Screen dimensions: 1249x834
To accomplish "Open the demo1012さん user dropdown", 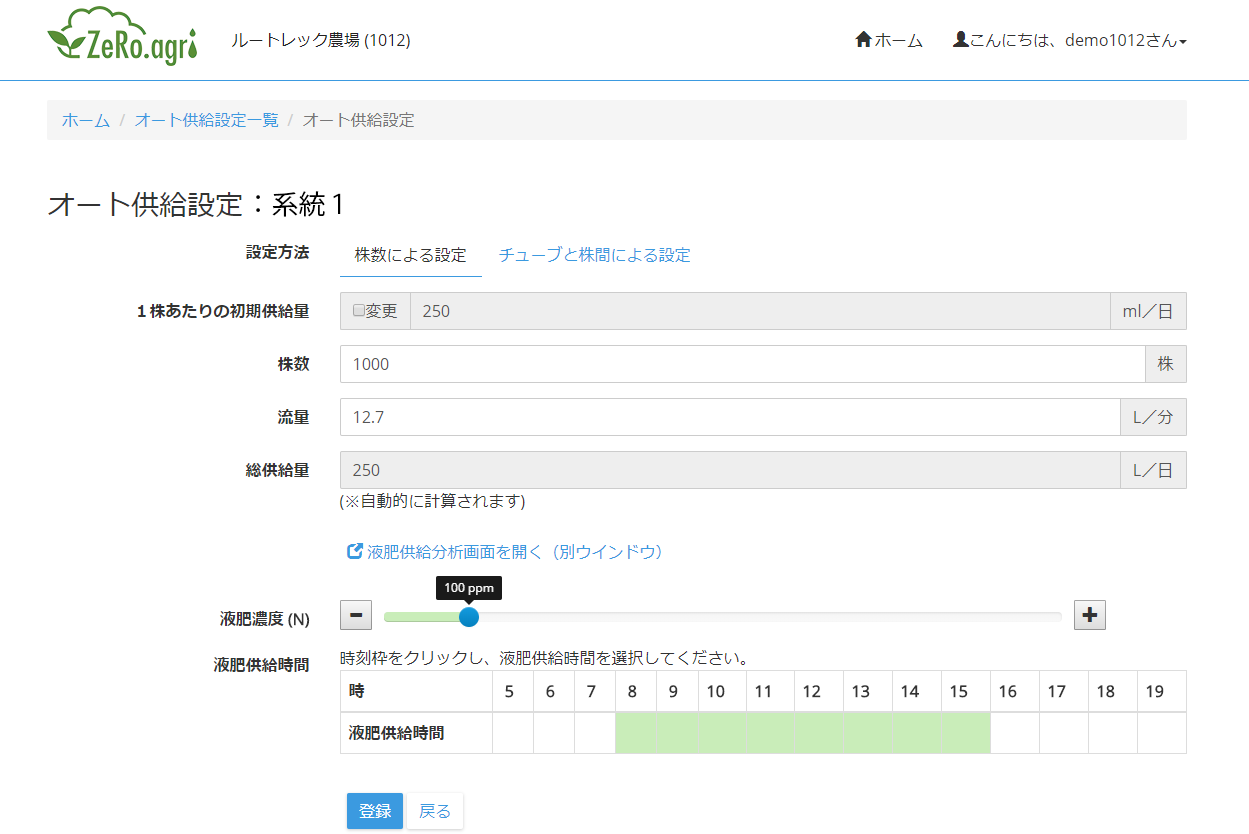I will pos(1070,40).
